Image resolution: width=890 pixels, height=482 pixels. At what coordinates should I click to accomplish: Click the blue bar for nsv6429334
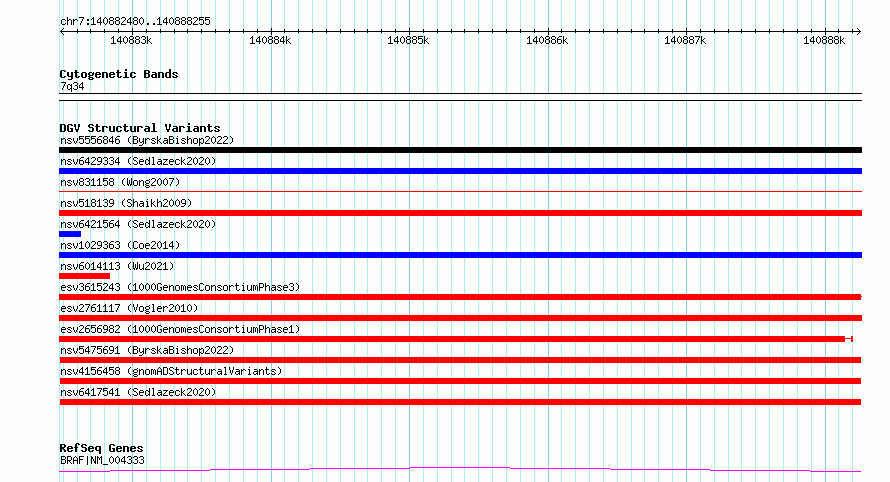[x=460, y=171]
